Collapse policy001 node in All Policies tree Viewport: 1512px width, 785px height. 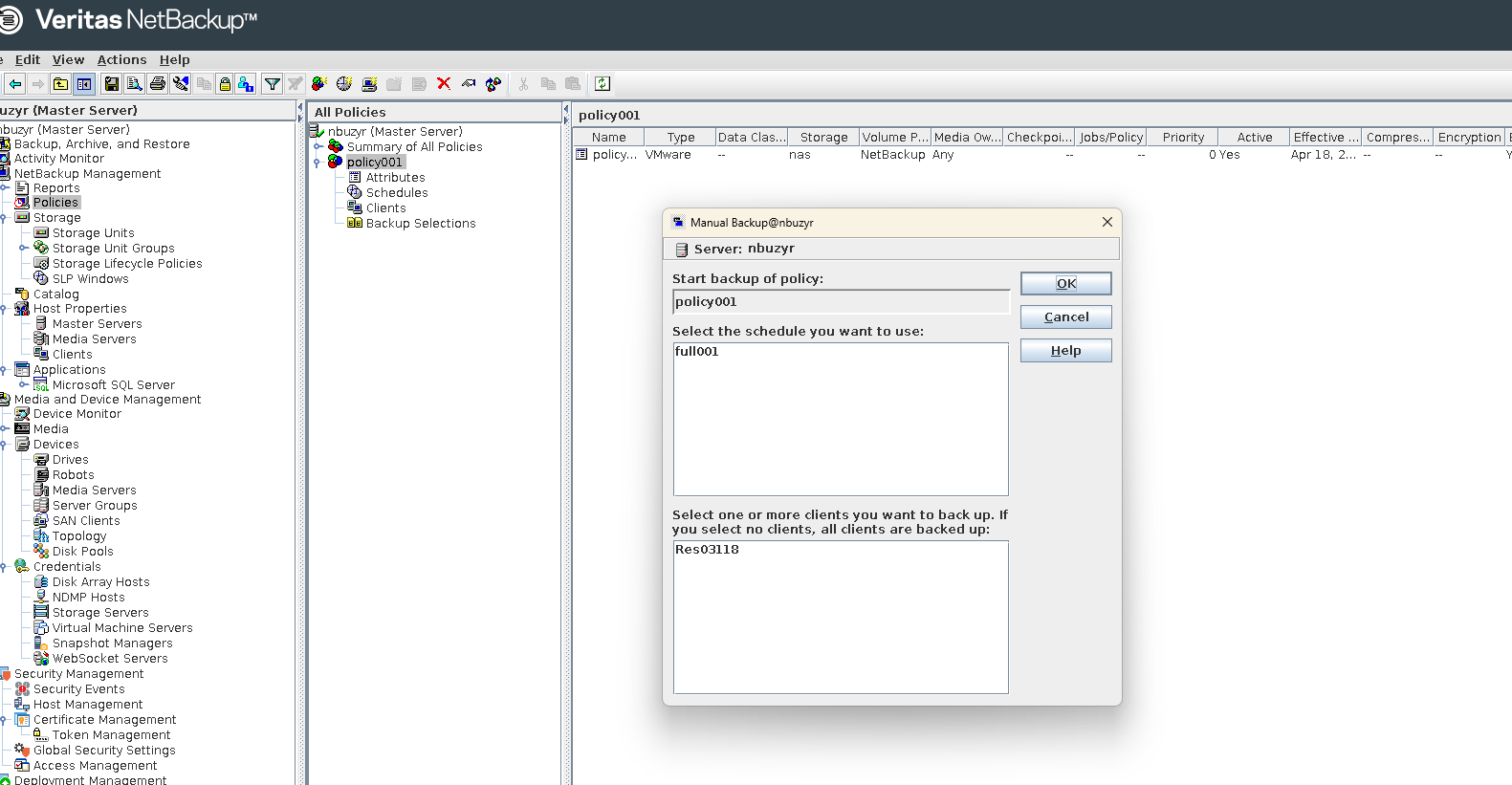coord(318,163)
